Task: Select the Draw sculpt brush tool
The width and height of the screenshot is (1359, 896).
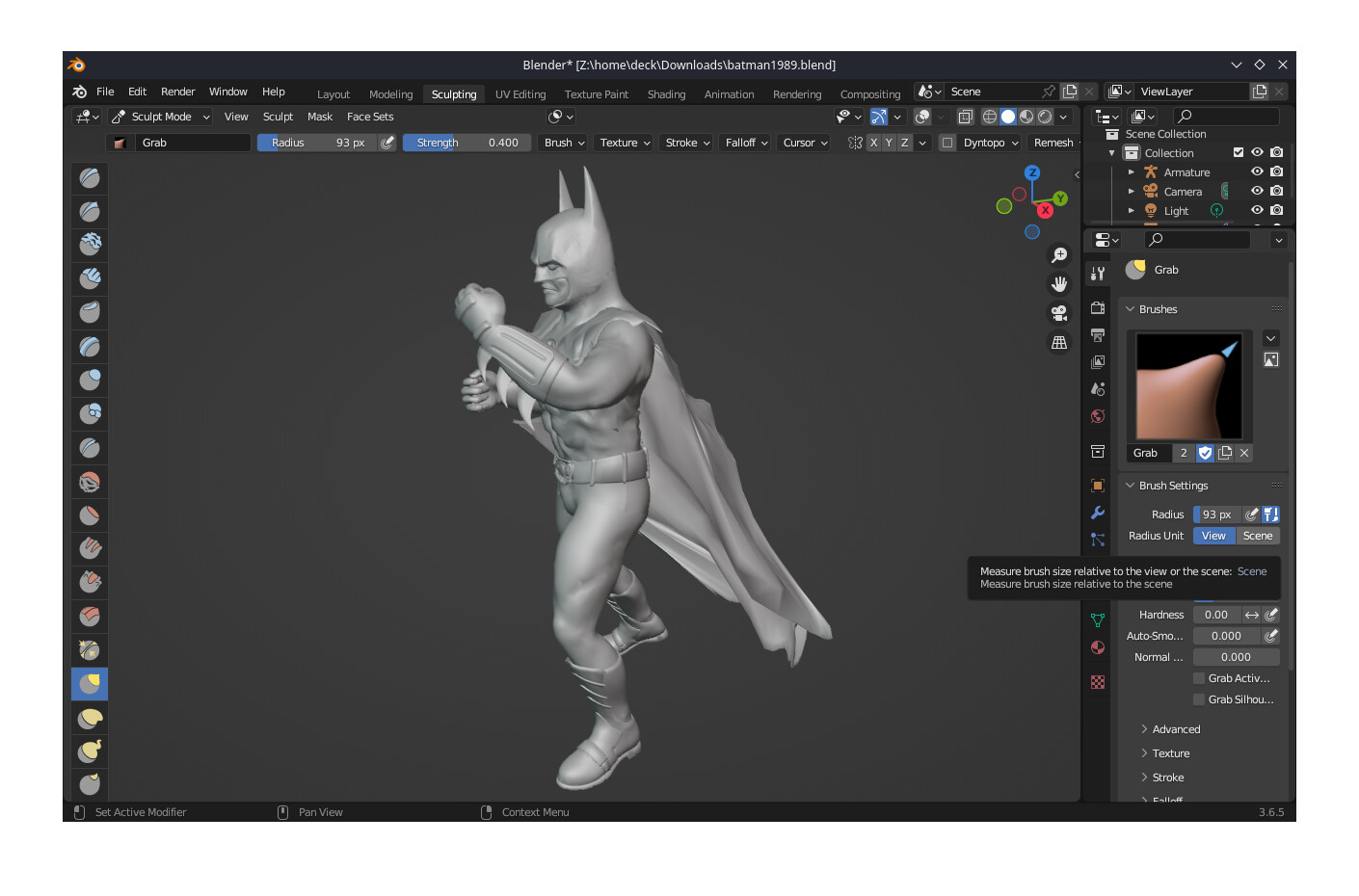Action: [x=90, y=177]
